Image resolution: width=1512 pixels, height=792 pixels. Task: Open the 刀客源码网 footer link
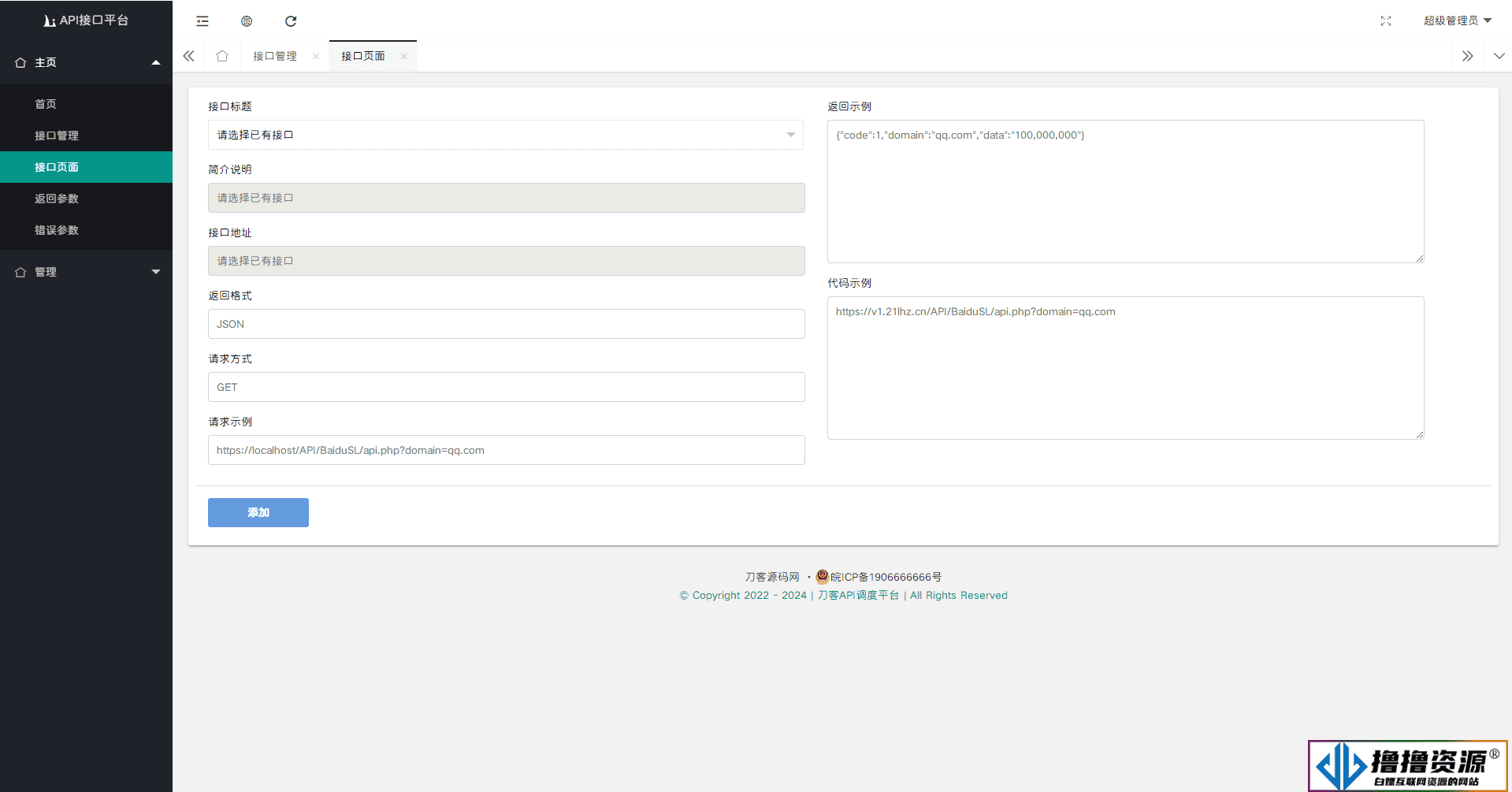(772, 577)
